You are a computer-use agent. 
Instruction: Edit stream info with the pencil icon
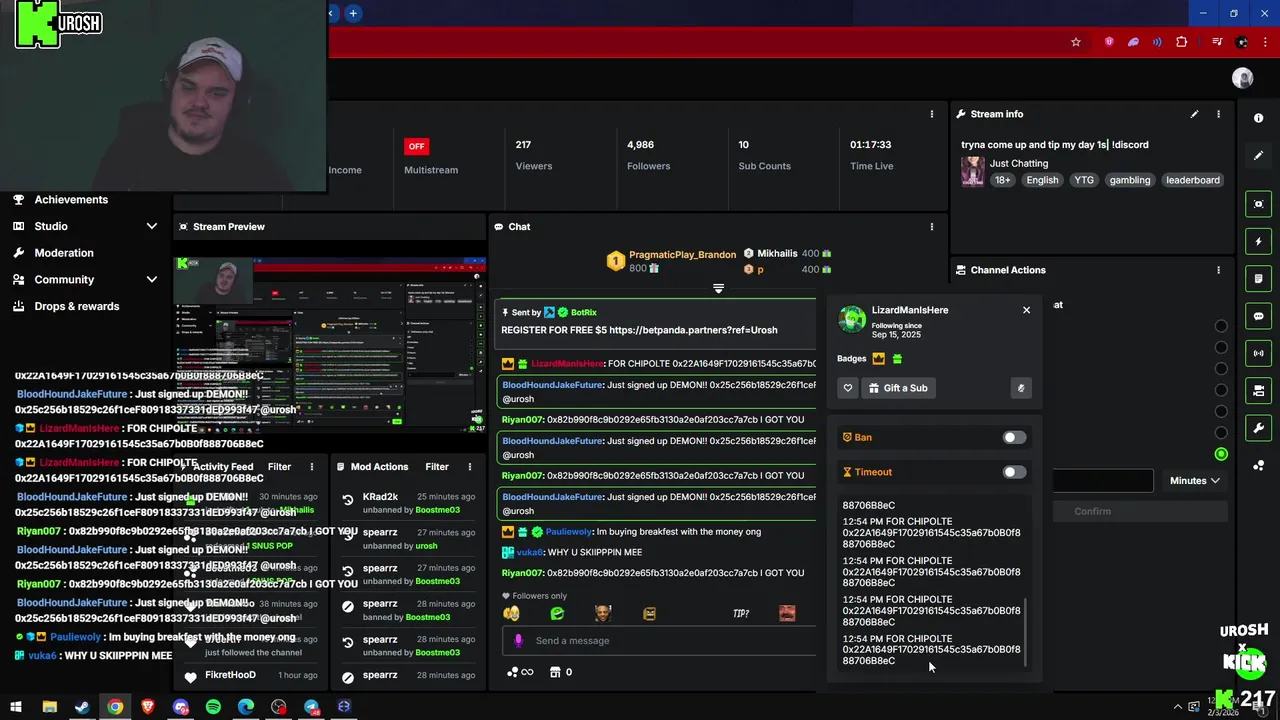pyautogui.click(x=1194, y=114)
